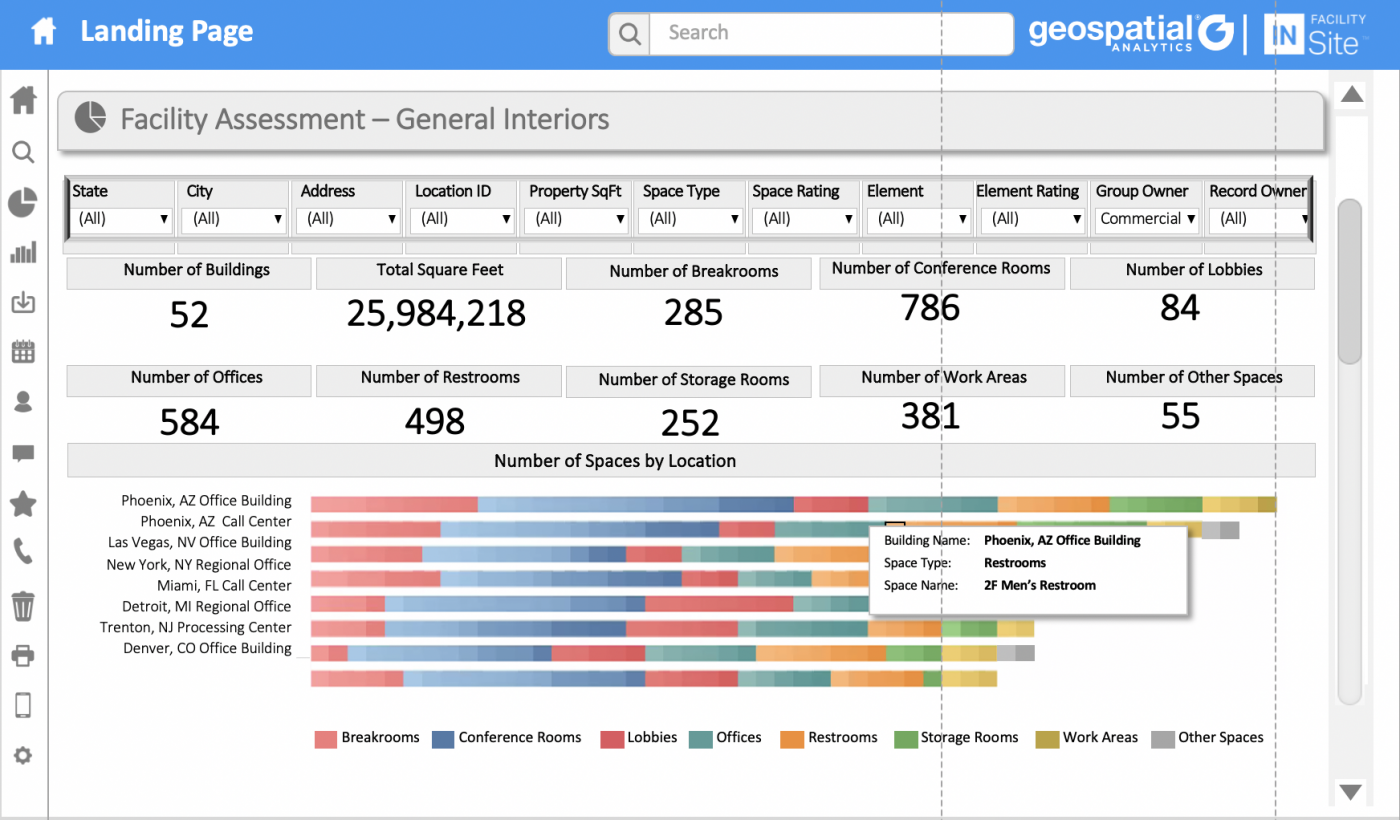This screenshot has height=820, width=1400.
Task: Open the Space Rating filter dropdown
Action: pyautogui.click(x=803, y=219)
